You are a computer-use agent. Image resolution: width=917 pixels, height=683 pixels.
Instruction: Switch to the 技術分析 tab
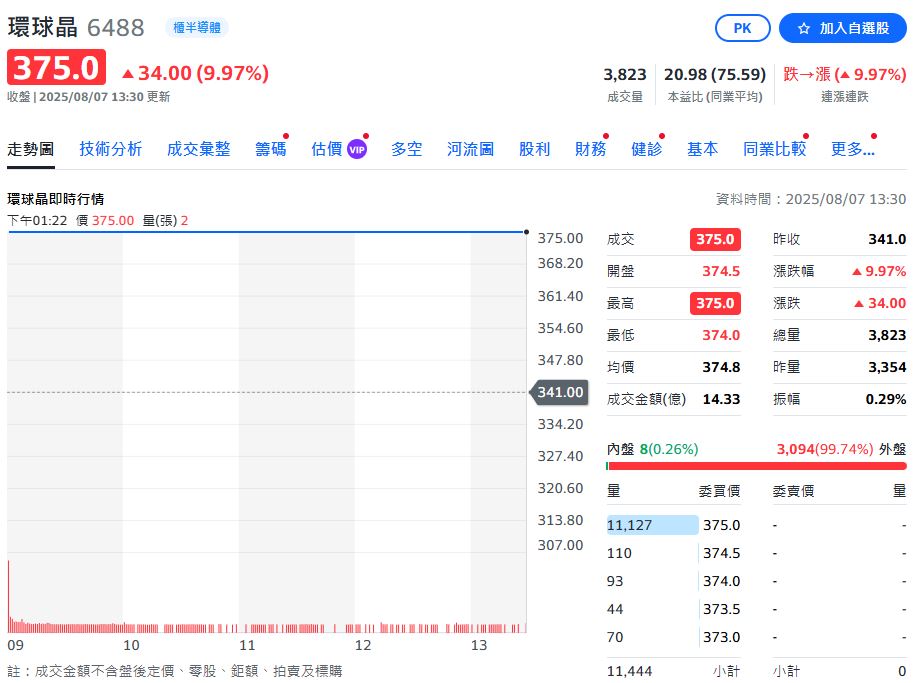[111, 149]
